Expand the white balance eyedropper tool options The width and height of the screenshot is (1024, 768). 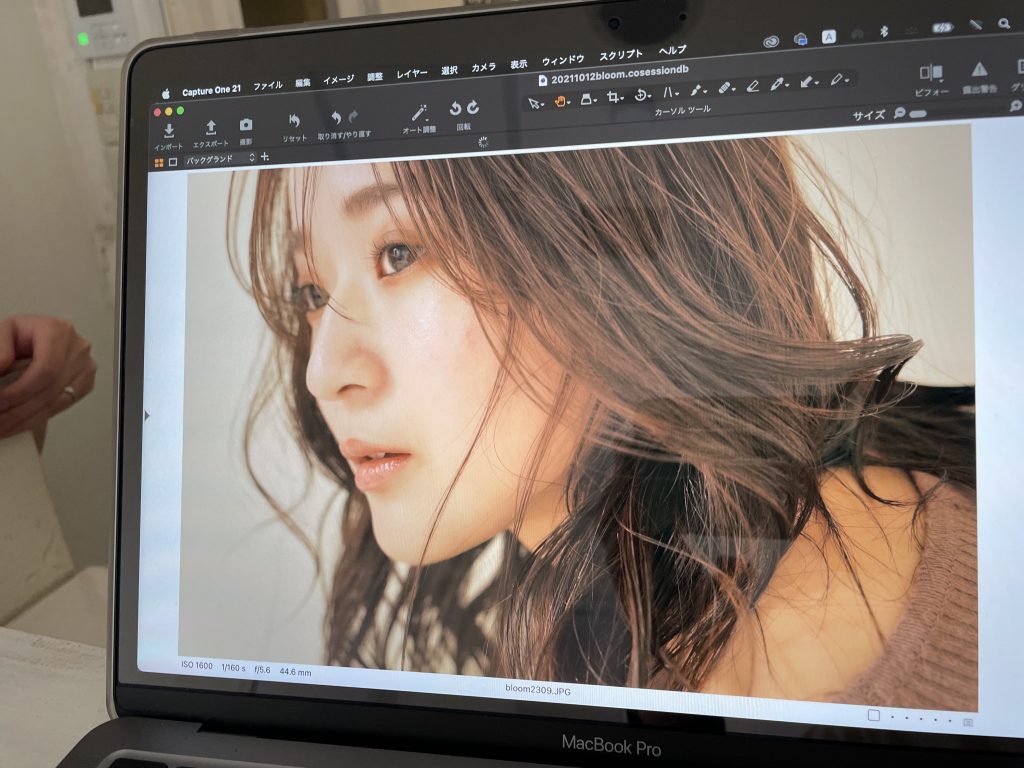pos(787,84)
